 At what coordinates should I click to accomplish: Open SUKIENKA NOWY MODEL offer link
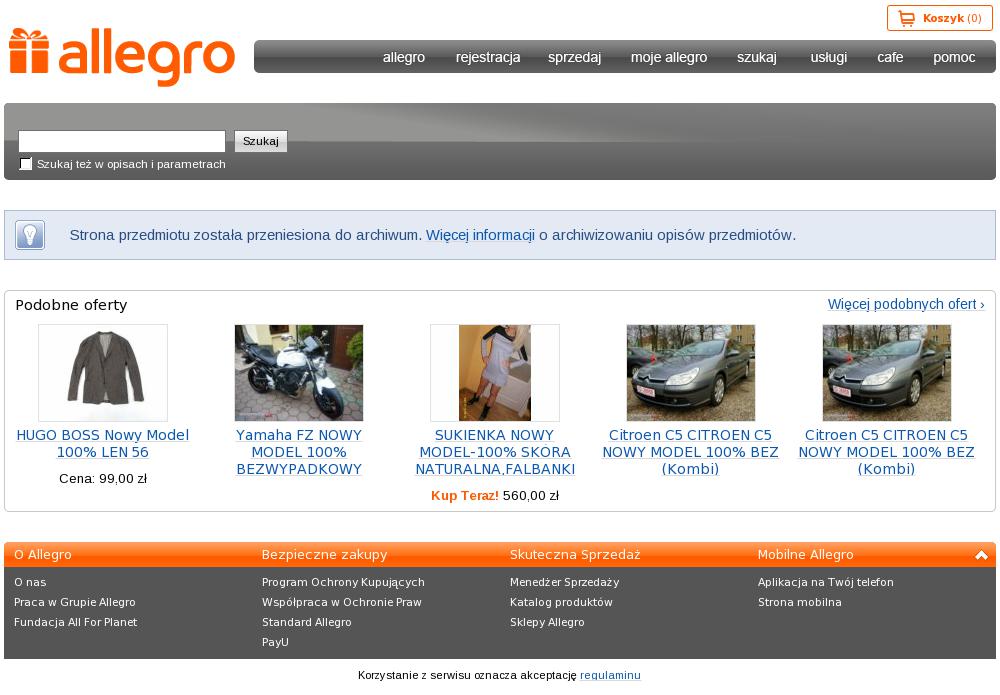pos(495,452)
